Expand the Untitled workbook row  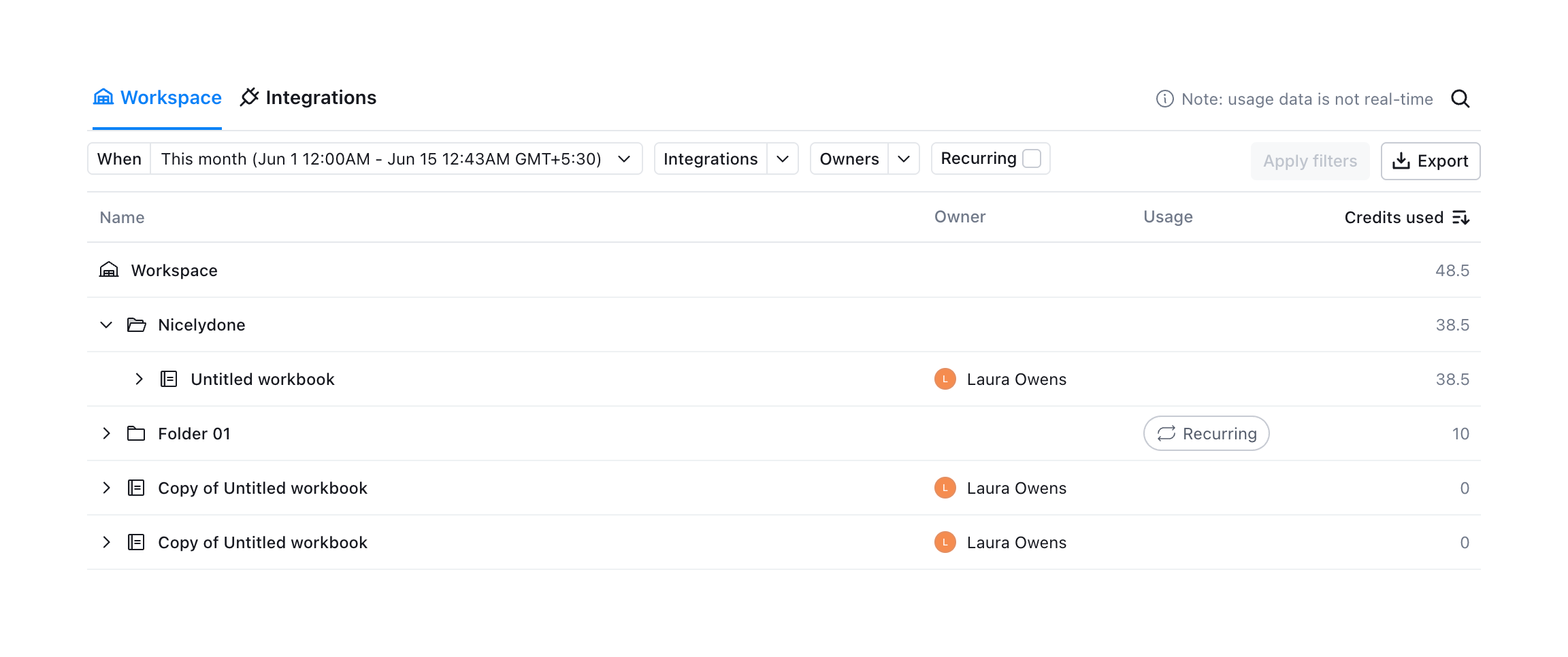pyautogui.click(x=139, y=379)
